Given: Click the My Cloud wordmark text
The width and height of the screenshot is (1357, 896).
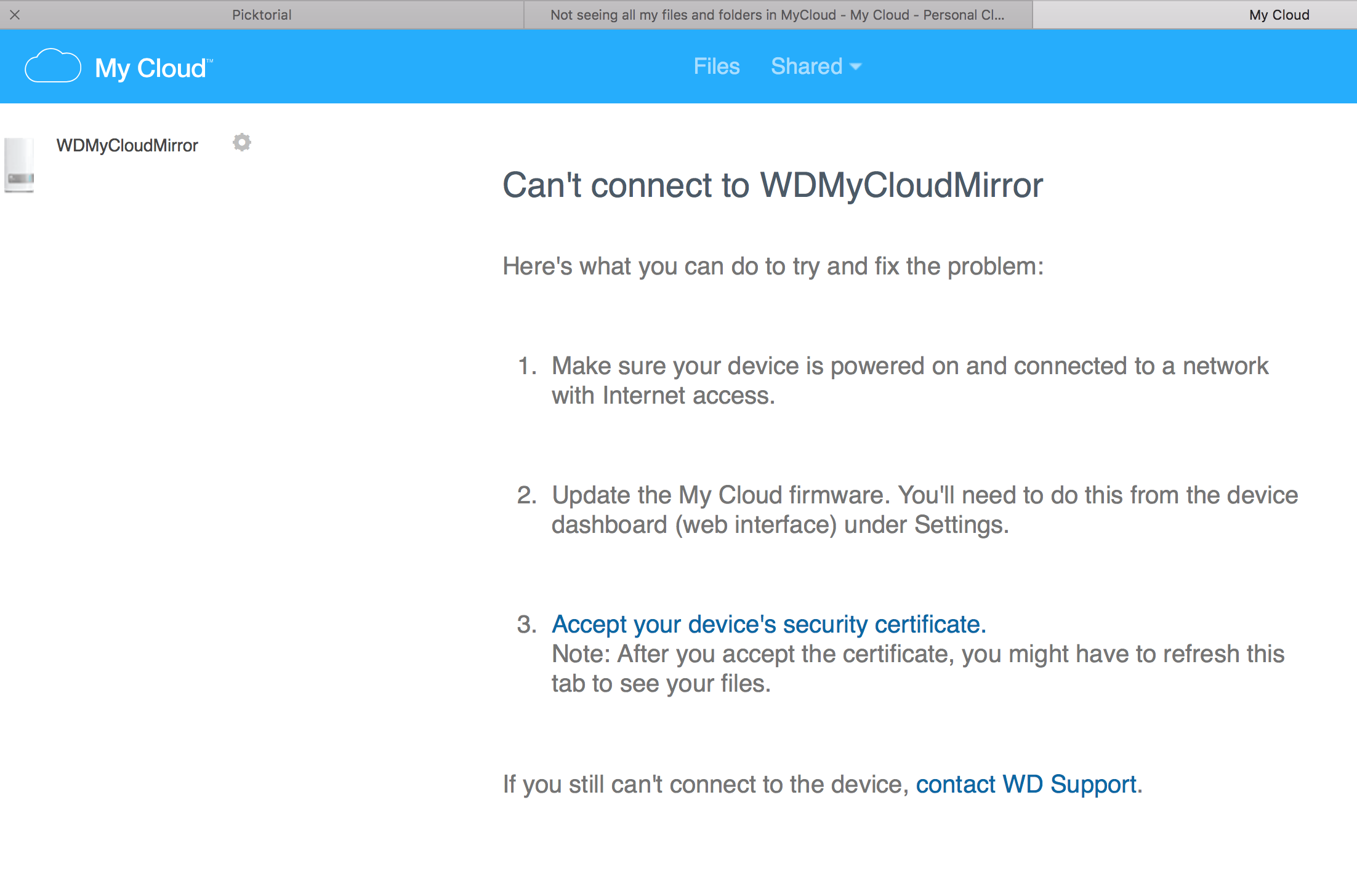Looking at the screenshot, I should [151, 68].
